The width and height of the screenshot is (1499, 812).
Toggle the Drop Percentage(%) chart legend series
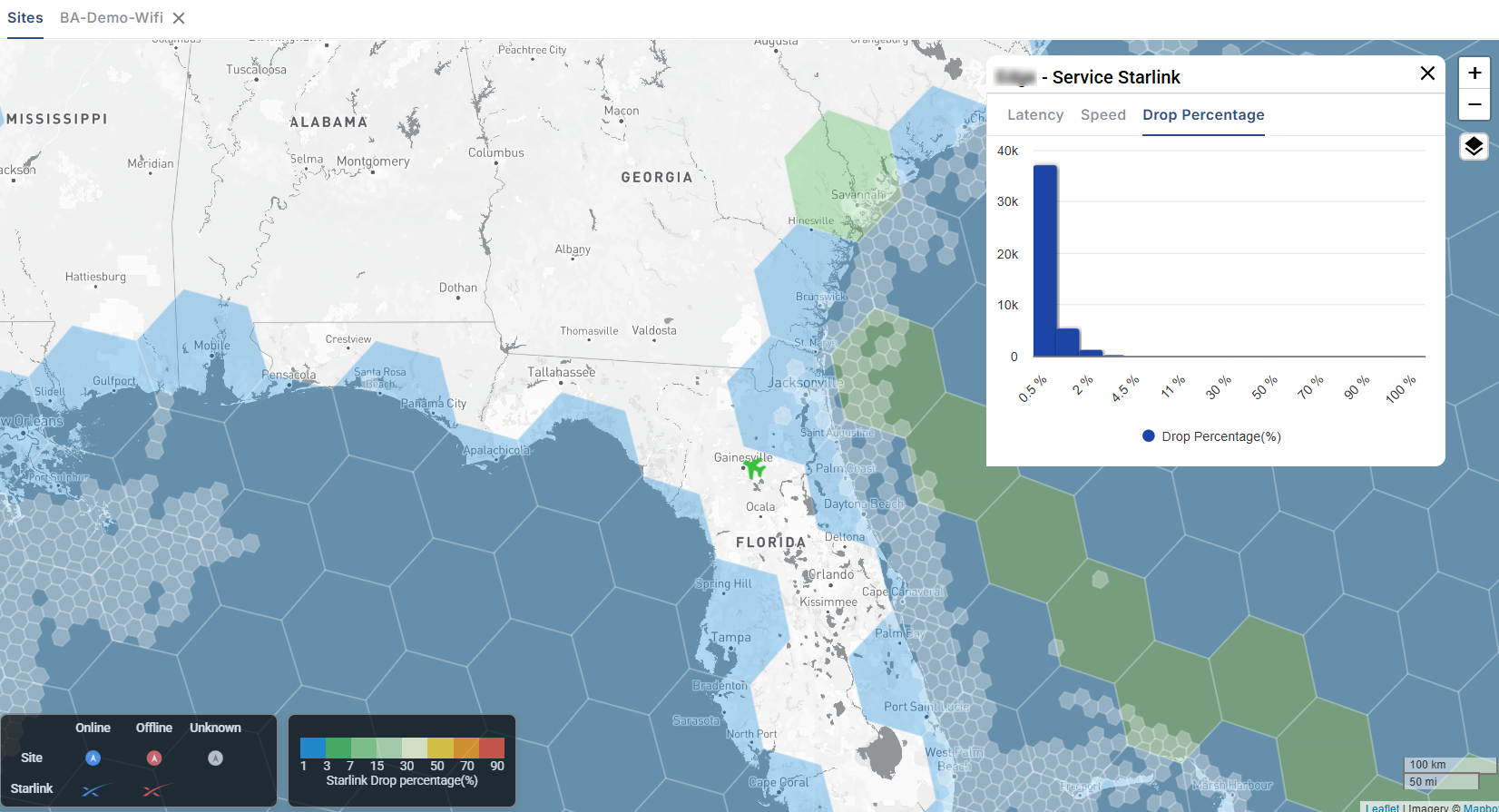(x=1211, y=436)
